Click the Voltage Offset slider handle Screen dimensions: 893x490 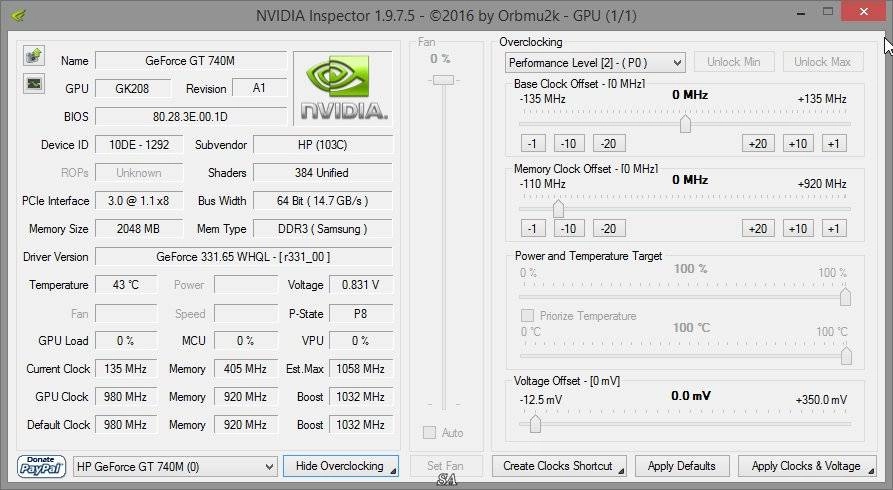click(x=535, y=423)
